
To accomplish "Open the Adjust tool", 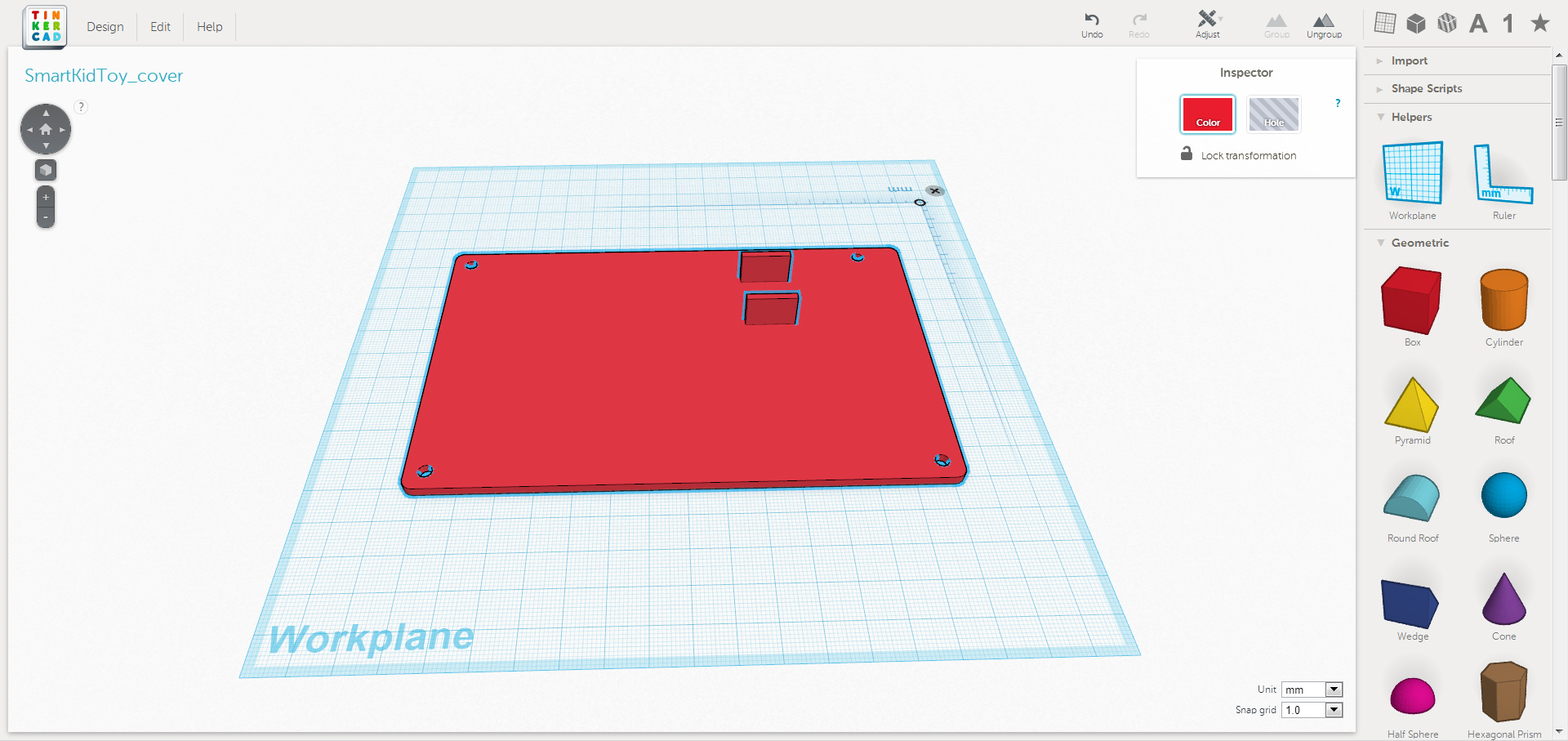I will click(x=1208, y=25).
